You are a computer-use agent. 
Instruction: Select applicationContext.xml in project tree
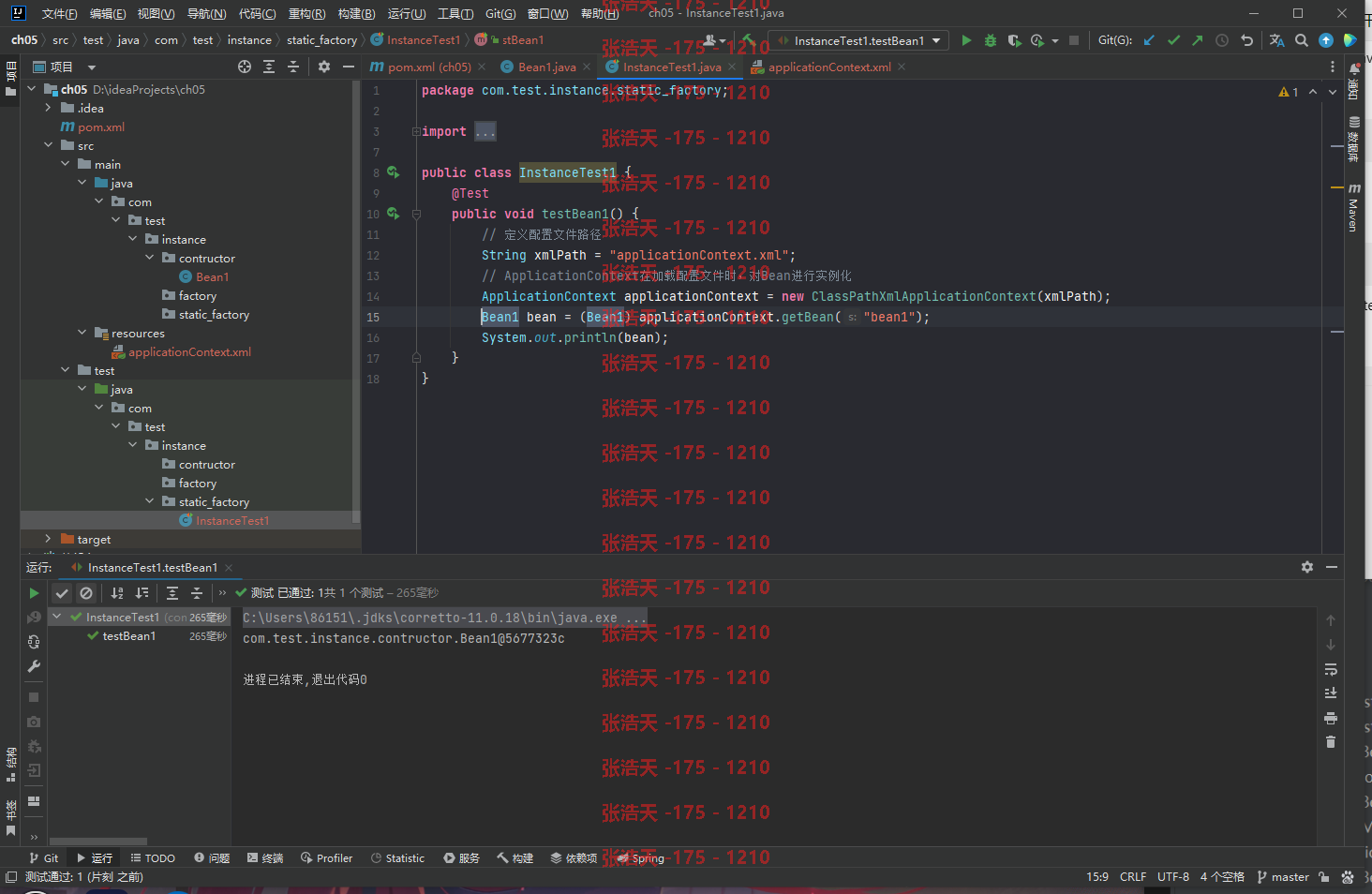(x=189, y=351)
